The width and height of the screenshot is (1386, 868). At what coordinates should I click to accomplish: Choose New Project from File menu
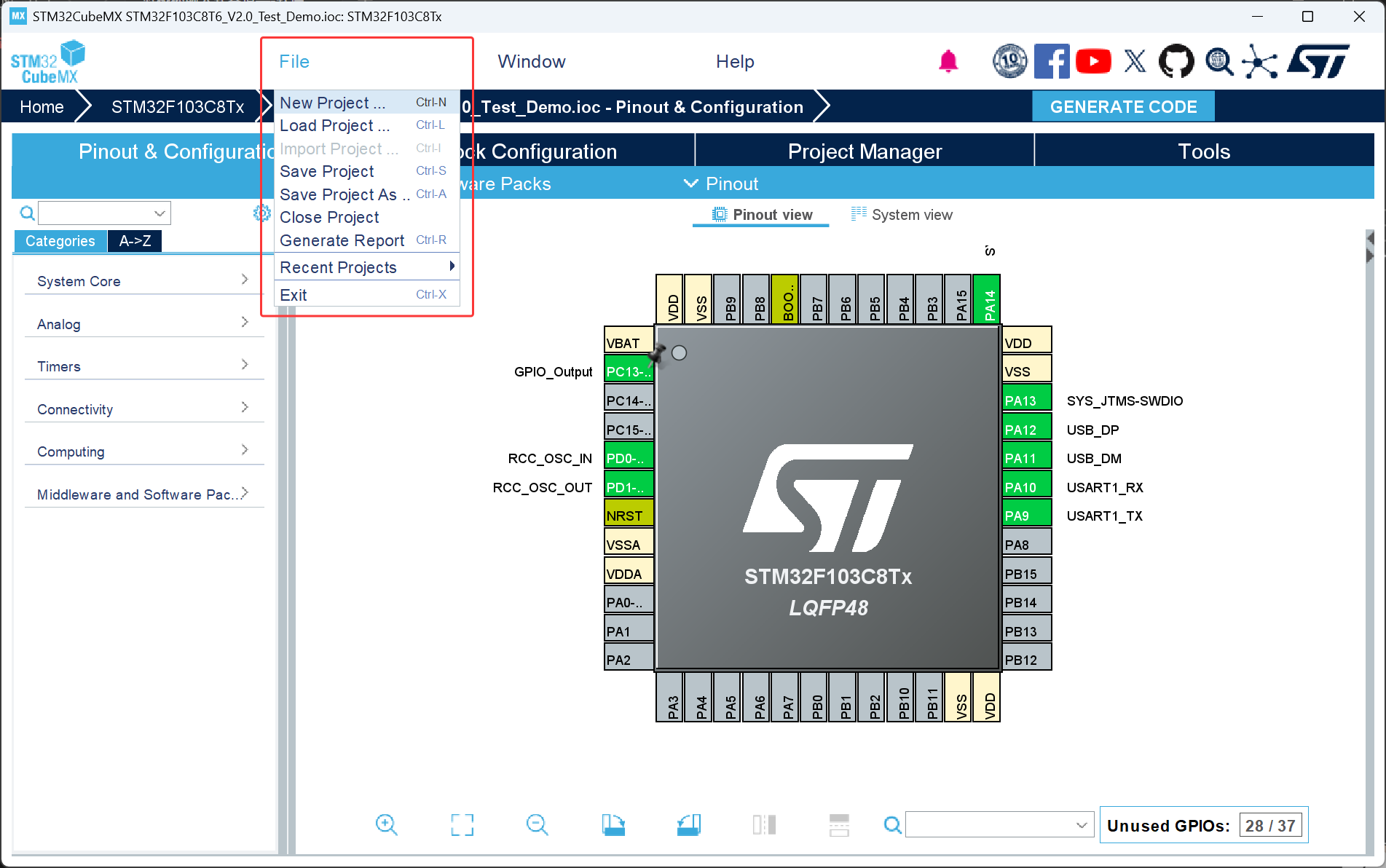[x=368, y=103]
